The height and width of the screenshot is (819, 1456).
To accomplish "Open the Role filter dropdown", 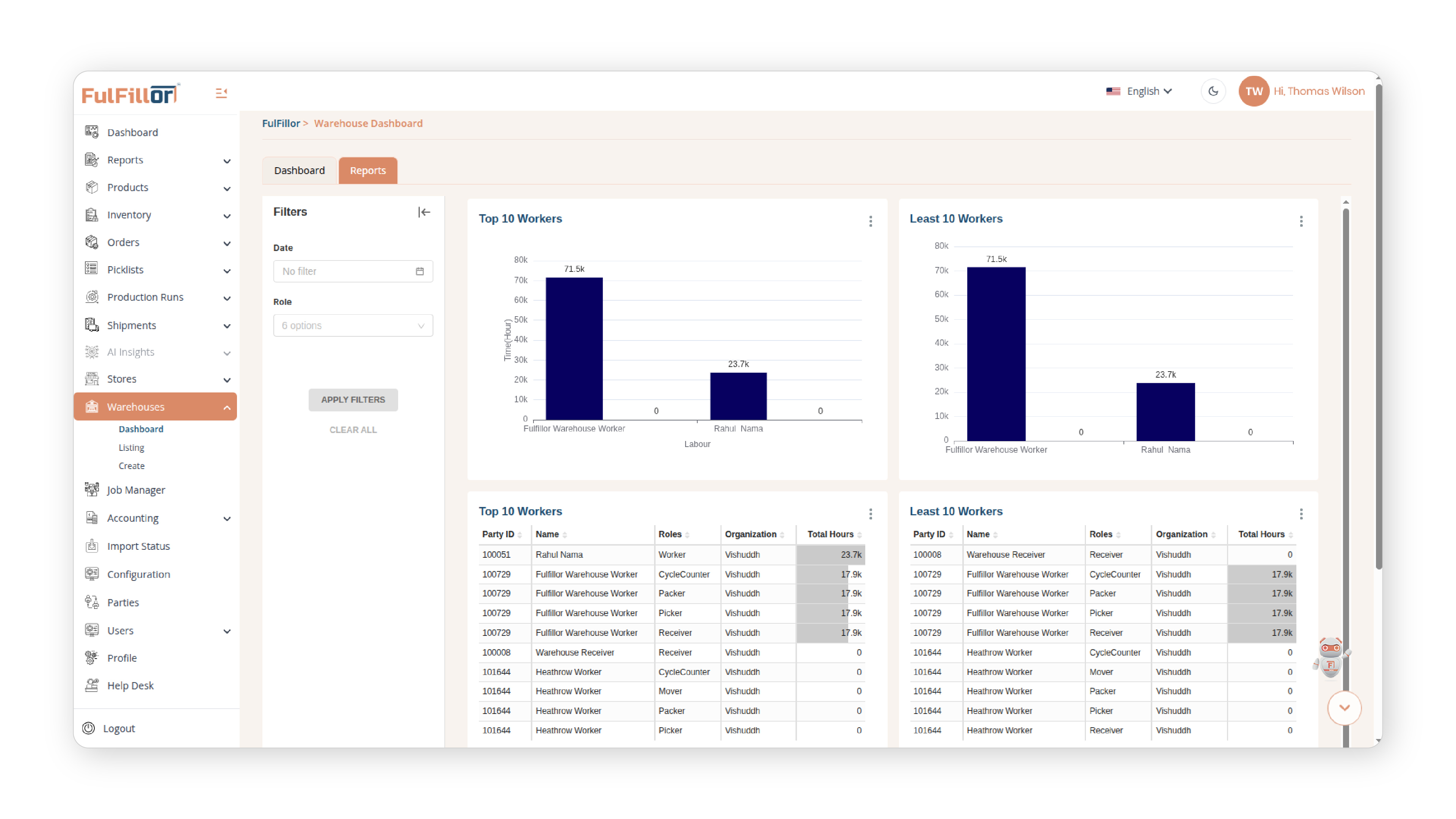I will 353,326.
